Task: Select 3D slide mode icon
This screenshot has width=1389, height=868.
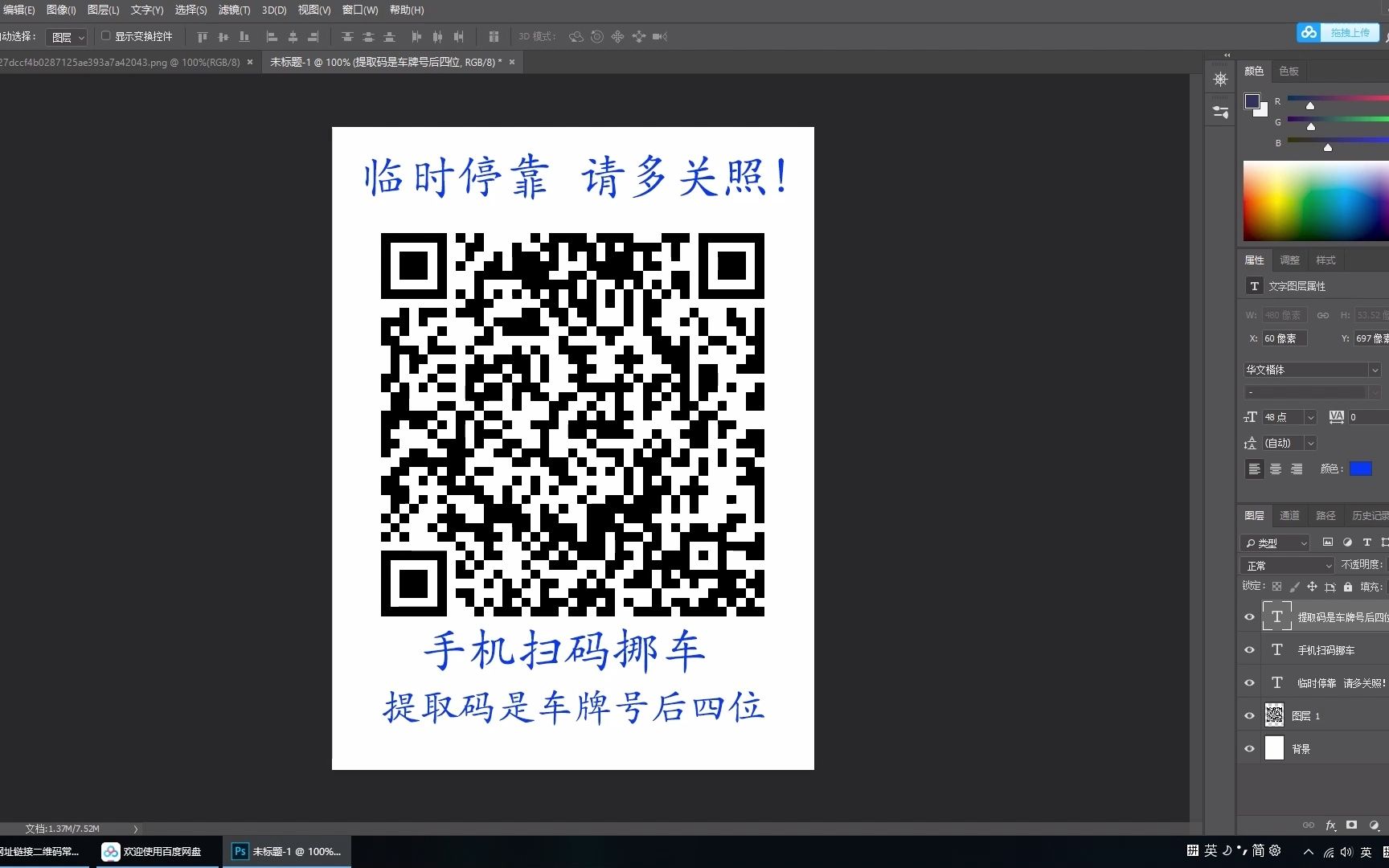Action: click(639, 37)
